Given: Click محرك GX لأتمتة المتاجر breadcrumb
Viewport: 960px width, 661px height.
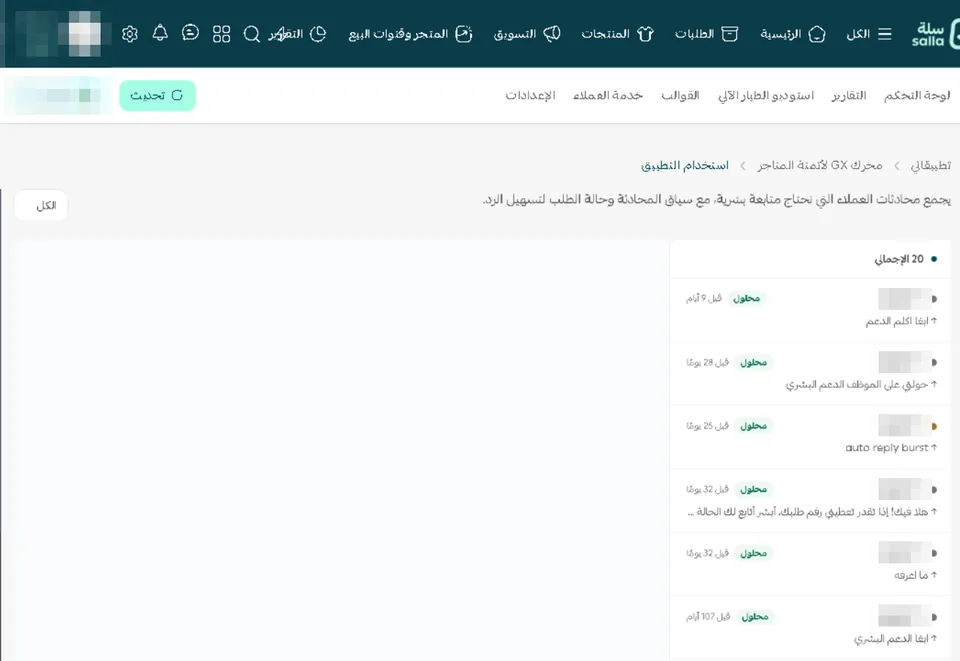Looking at the screenshot, I should click(x=820, y=165).
